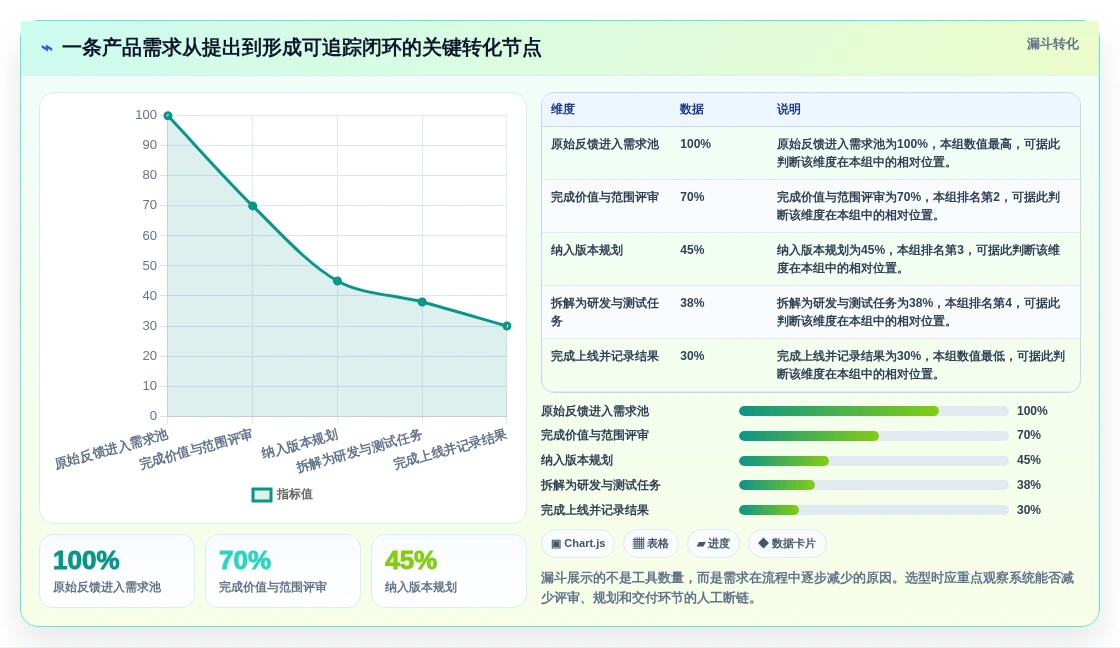Click the 指标值 legend label

[294, 494]
